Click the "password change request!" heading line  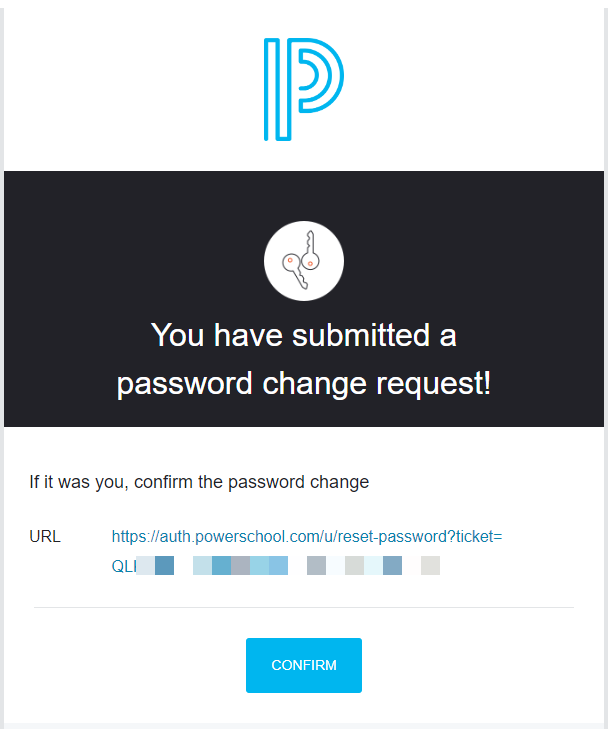(x=303, y=383)
